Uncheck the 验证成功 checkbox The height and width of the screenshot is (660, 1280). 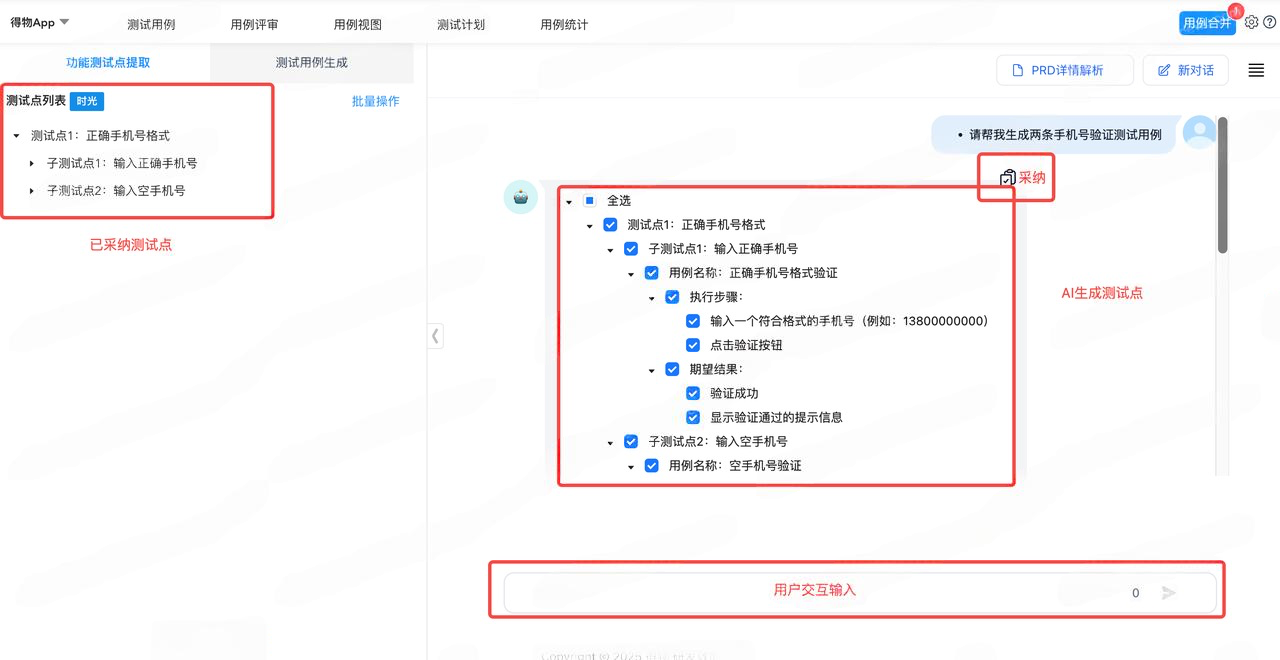693,393
